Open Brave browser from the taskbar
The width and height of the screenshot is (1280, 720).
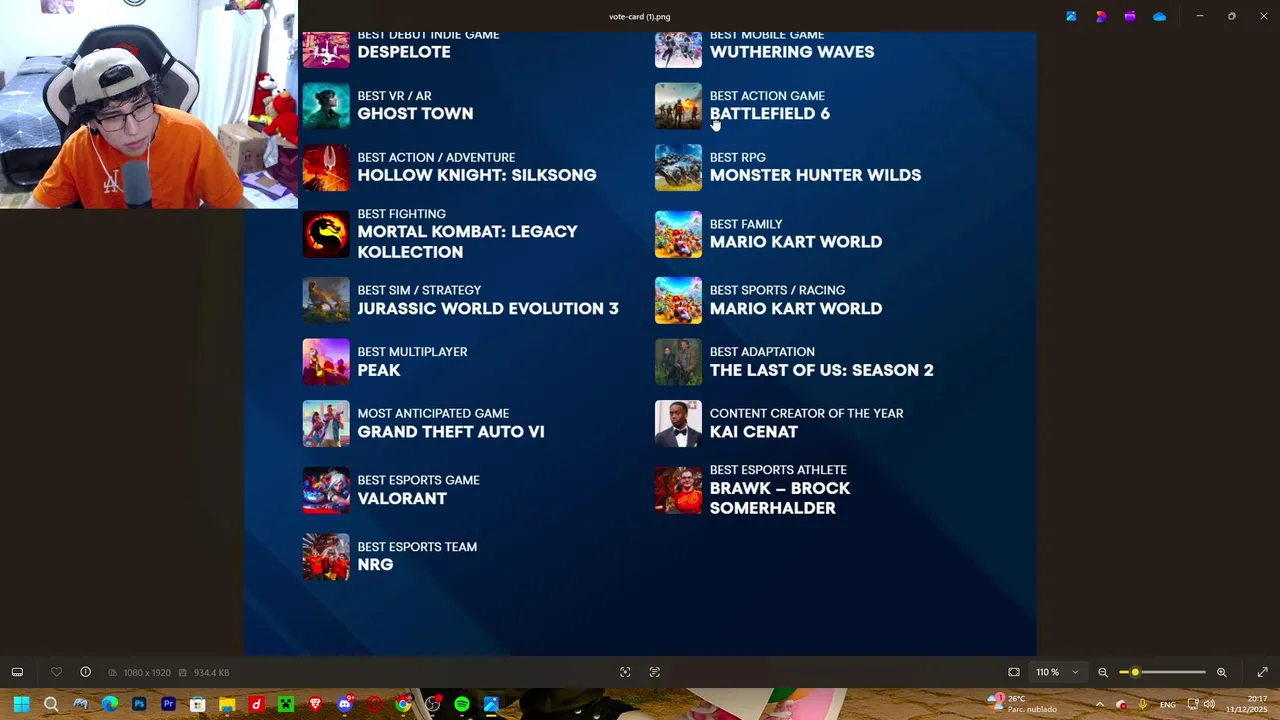[x=315, y=704]
